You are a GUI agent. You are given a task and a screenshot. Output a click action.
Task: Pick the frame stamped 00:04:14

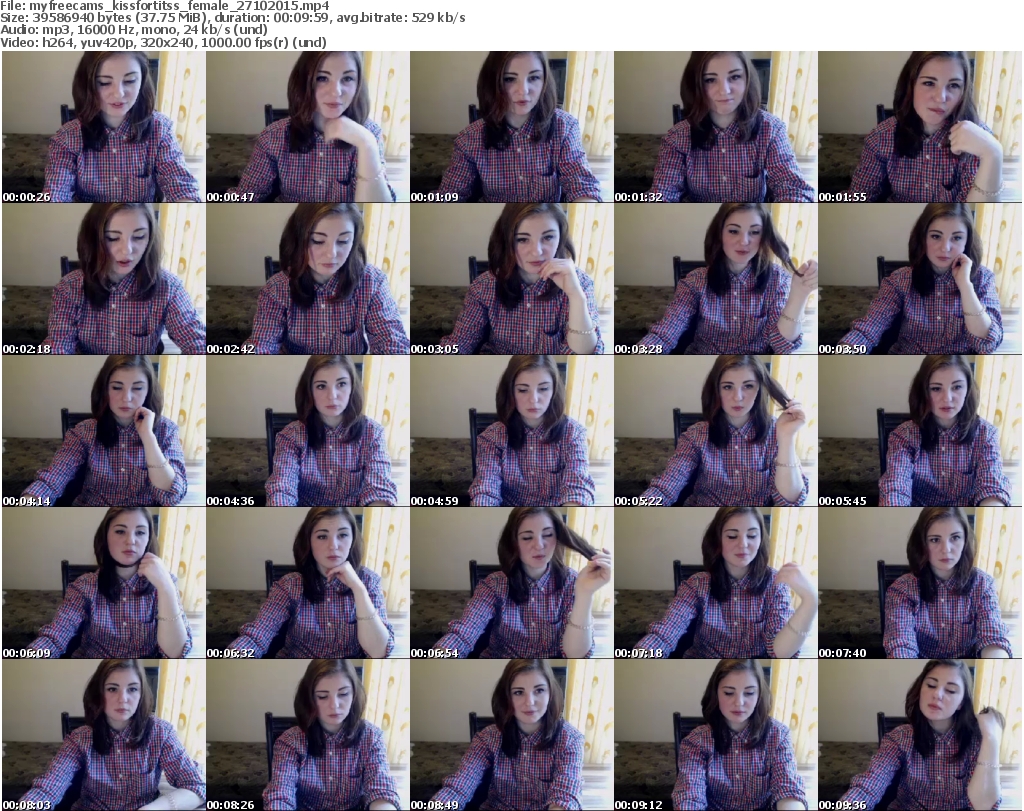pyautogui.click(x=104, y=431)
